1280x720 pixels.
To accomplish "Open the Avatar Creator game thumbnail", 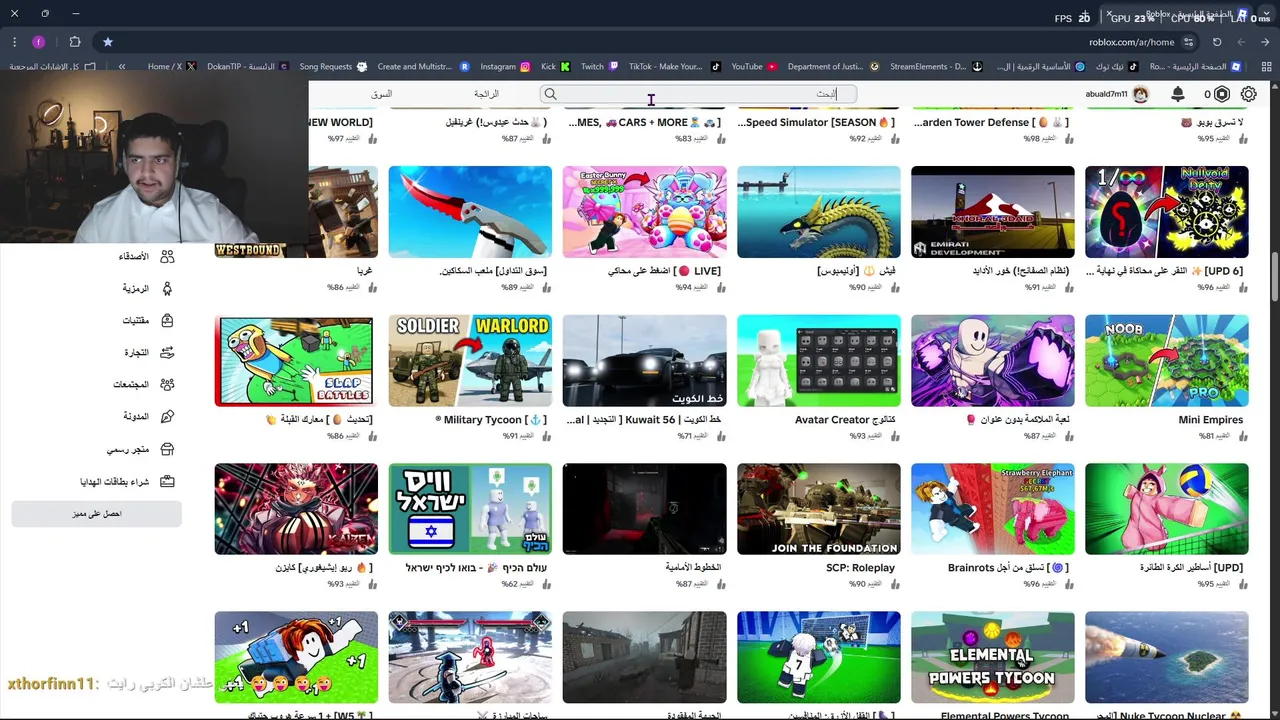I will coord(819,361).
